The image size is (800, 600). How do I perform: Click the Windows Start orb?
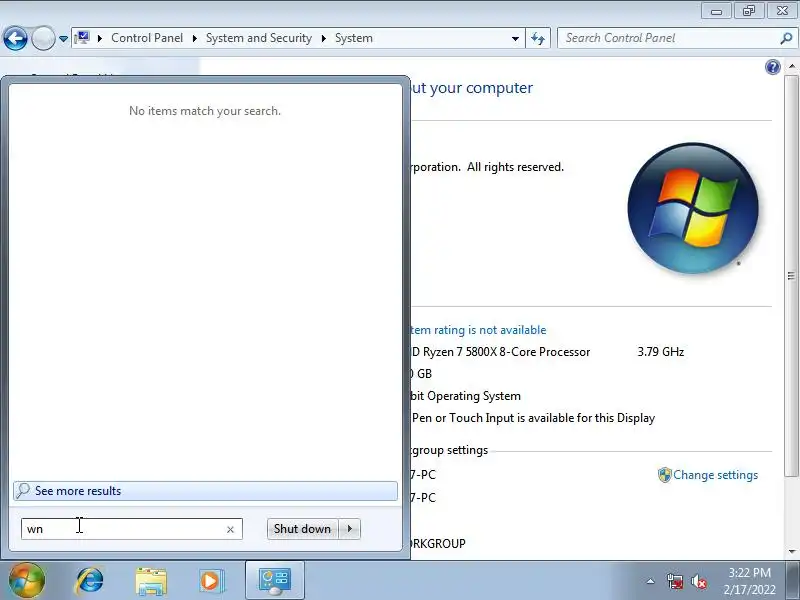pyautogui.click(x=27, y=581)
